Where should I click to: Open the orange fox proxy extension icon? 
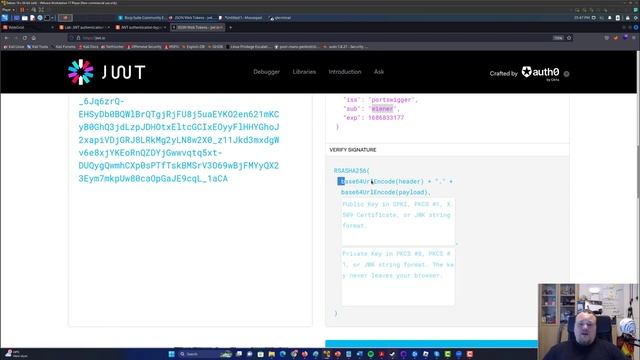[x=616, y=38]
